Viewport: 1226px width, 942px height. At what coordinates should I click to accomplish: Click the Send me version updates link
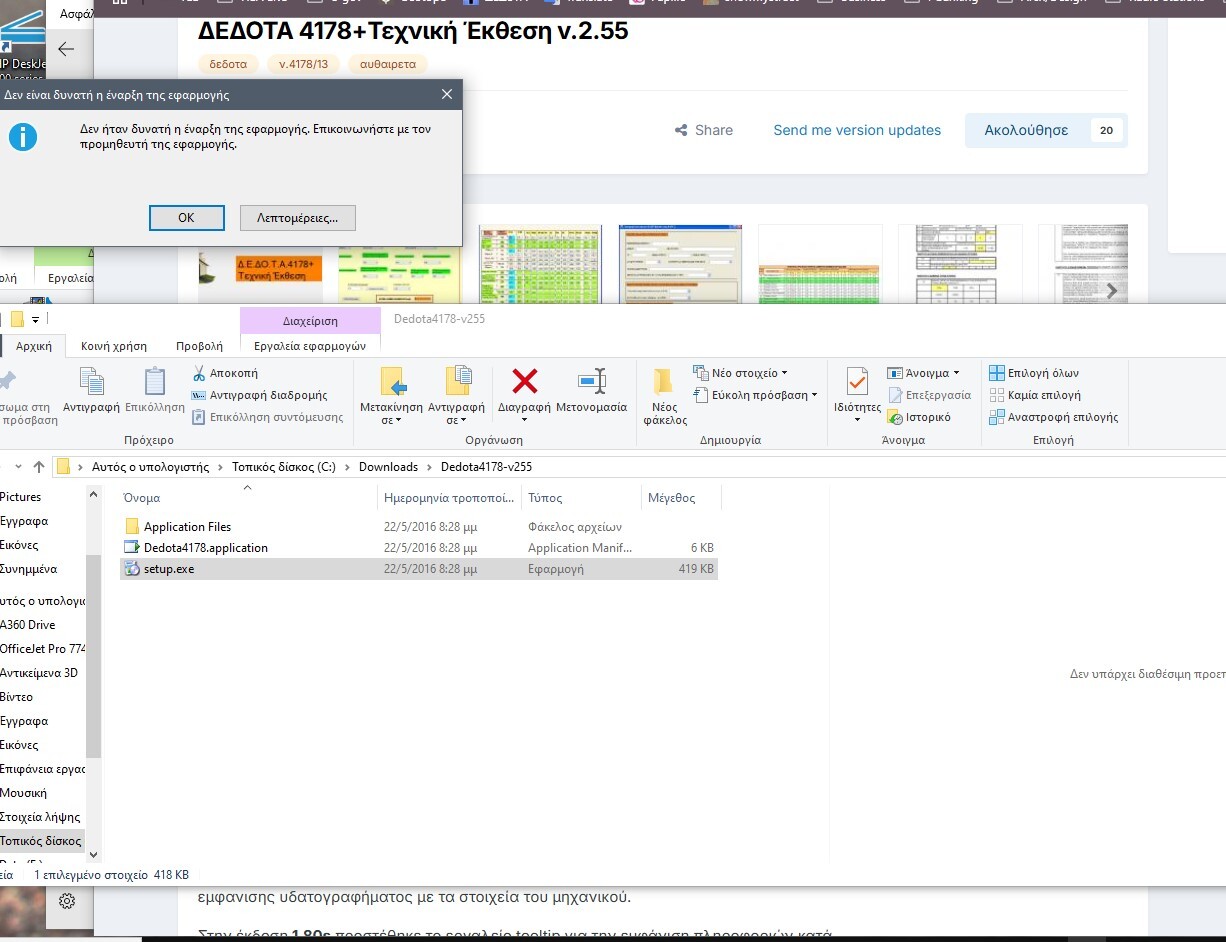click(x=857, y=130)
